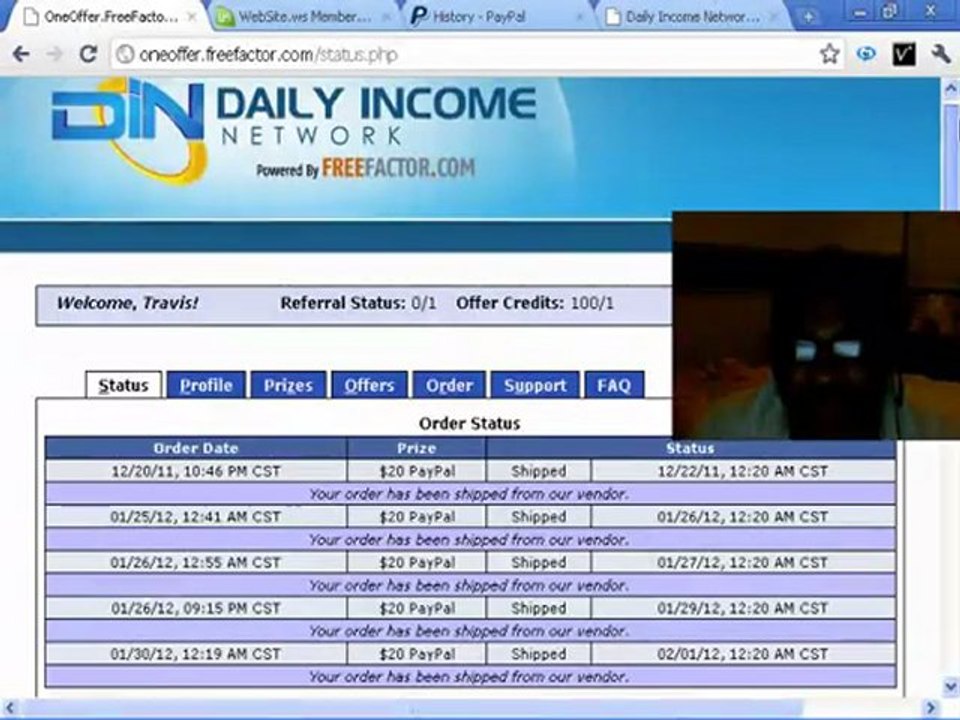Viewport: 960px width, 720px height.
Task: Click $20 PayPal prize in 12/20/11 row
Action: pyautogui.click(x=417, y=471)
